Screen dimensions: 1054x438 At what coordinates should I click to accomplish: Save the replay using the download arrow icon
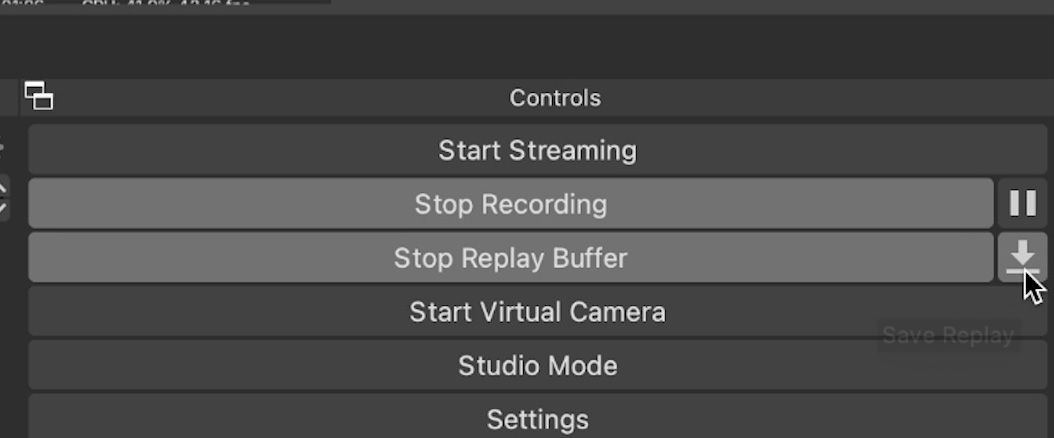pos(1022,257)
